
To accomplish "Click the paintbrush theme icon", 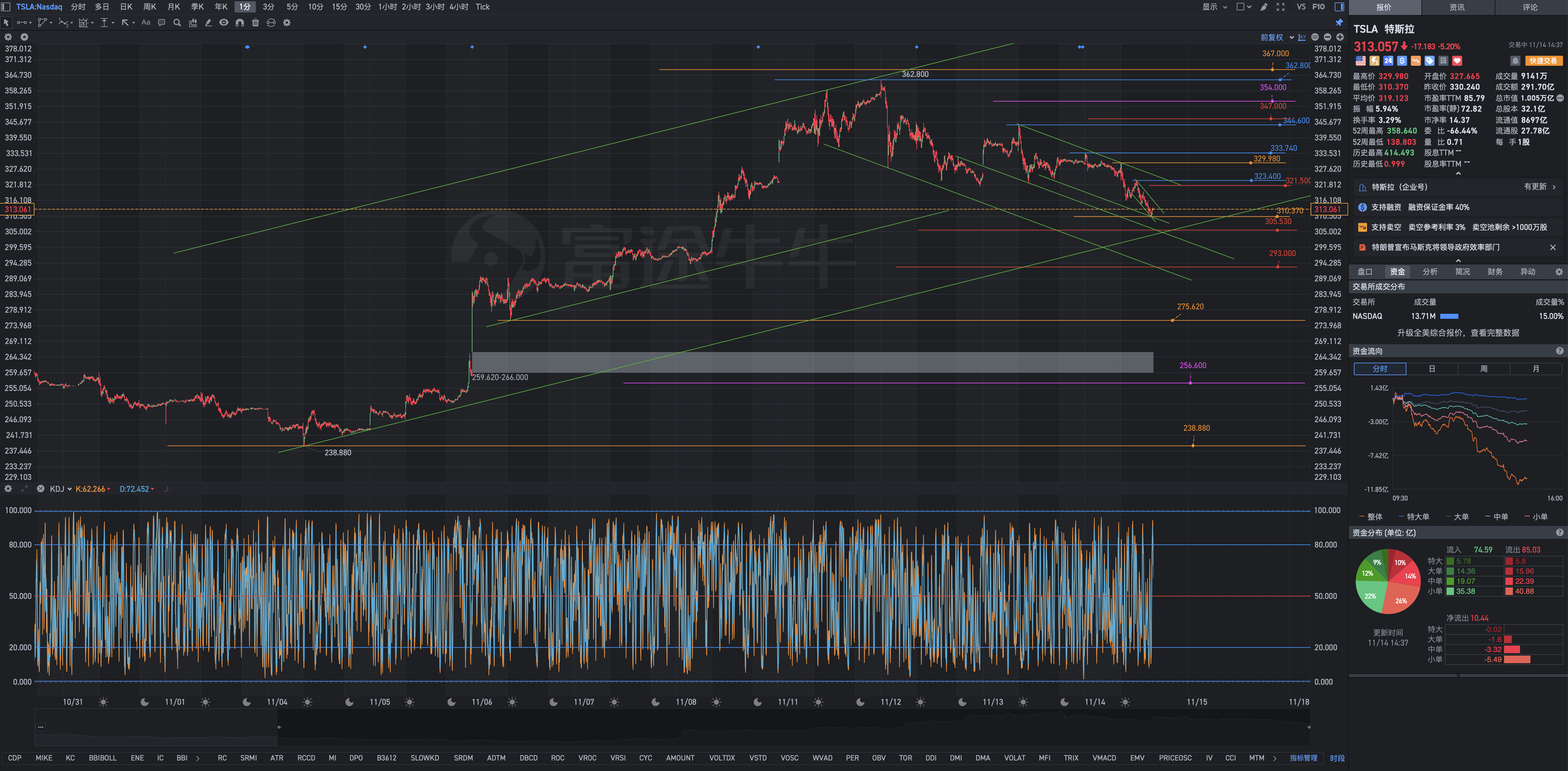I will coord(1264,7).
